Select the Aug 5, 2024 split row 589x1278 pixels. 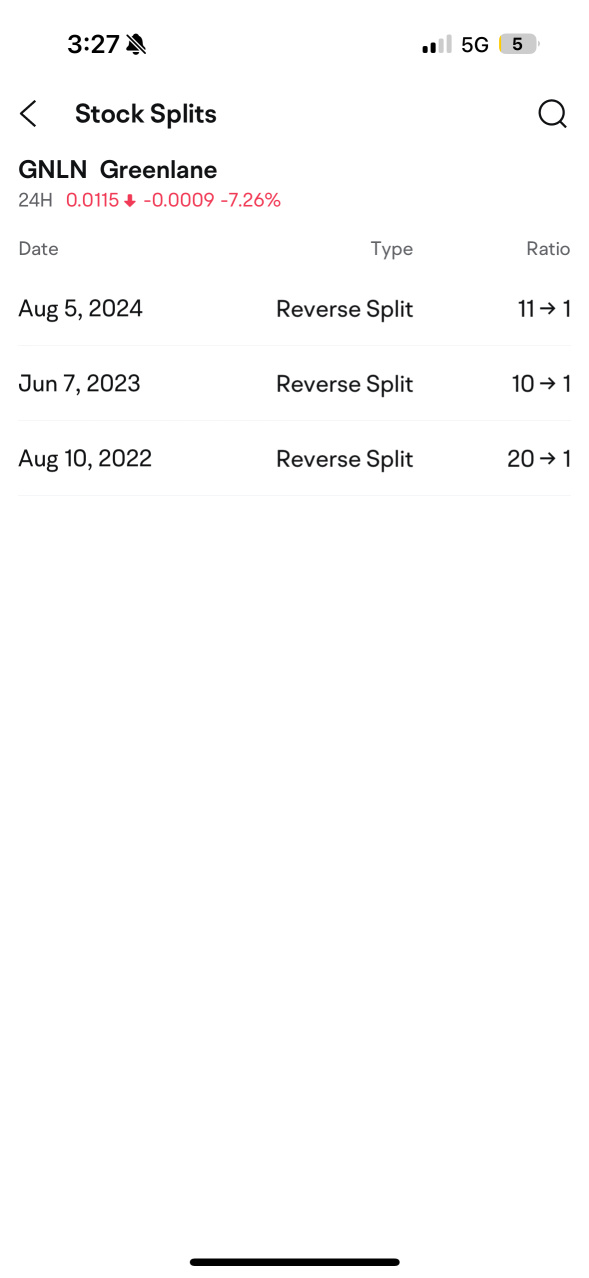click(x=294, y=309)
